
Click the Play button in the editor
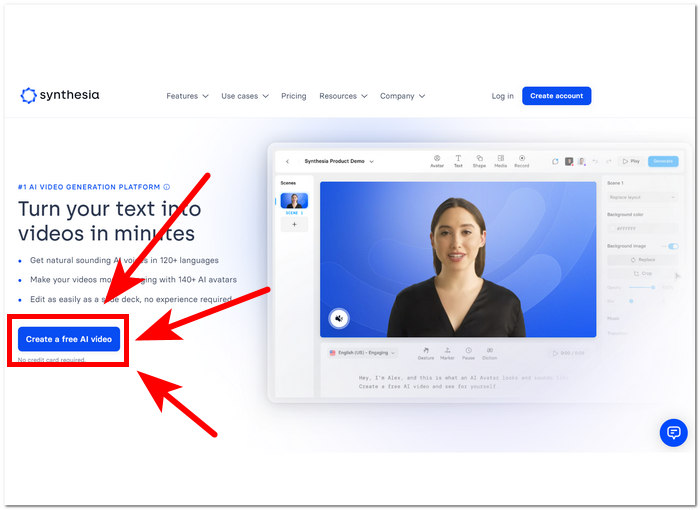pyautogui.click(x=631, y=161)
